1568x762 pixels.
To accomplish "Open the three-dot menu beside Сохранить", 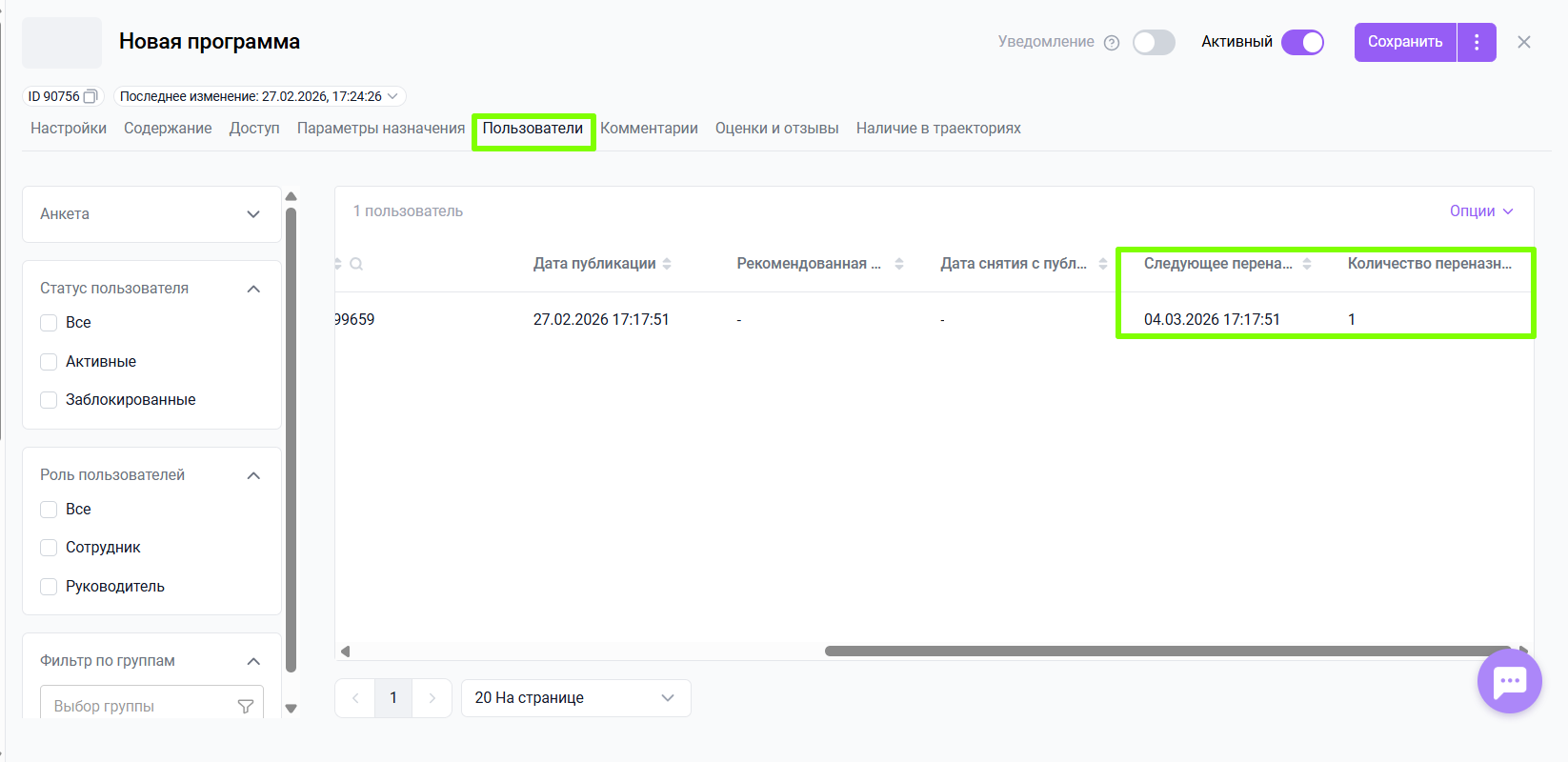I will pyautogui.click(x=1477, y=42).
